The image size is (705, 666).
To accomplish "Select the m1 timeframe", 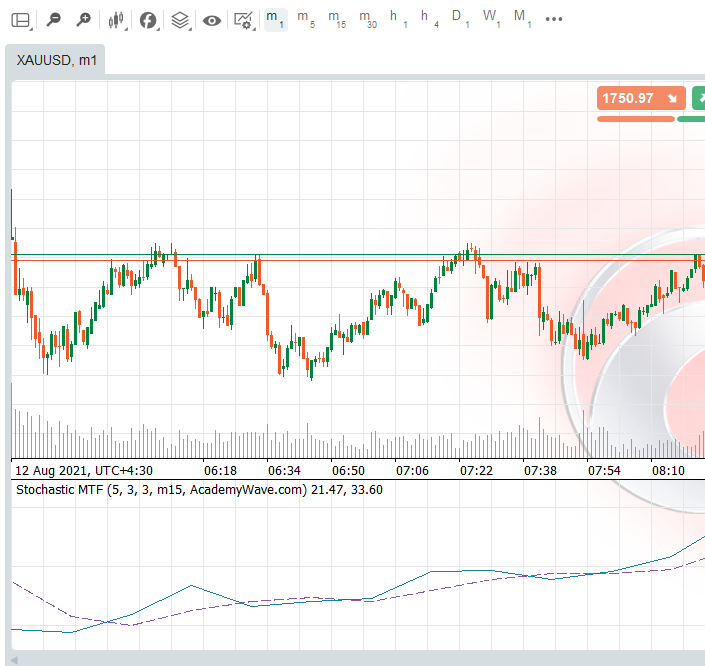I will 275,20.
